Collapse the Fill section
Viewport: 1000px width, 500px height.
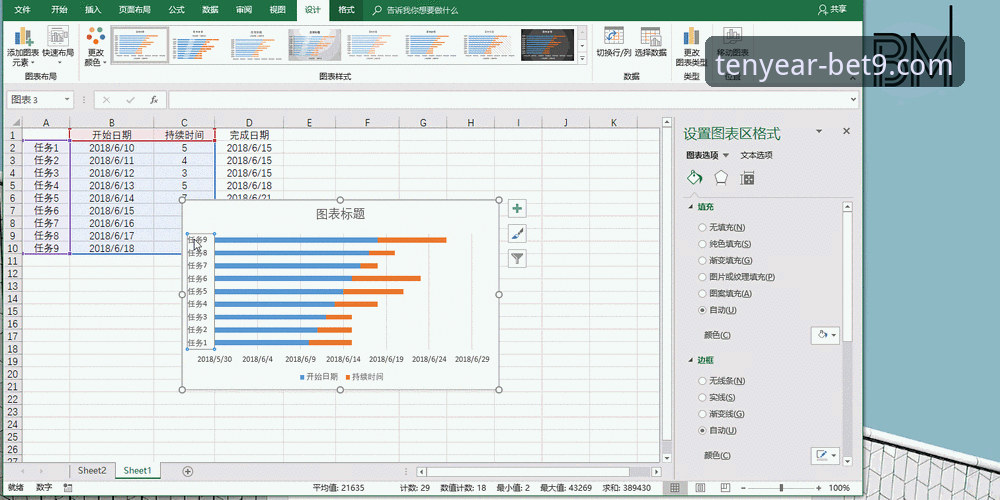point(690,207)
